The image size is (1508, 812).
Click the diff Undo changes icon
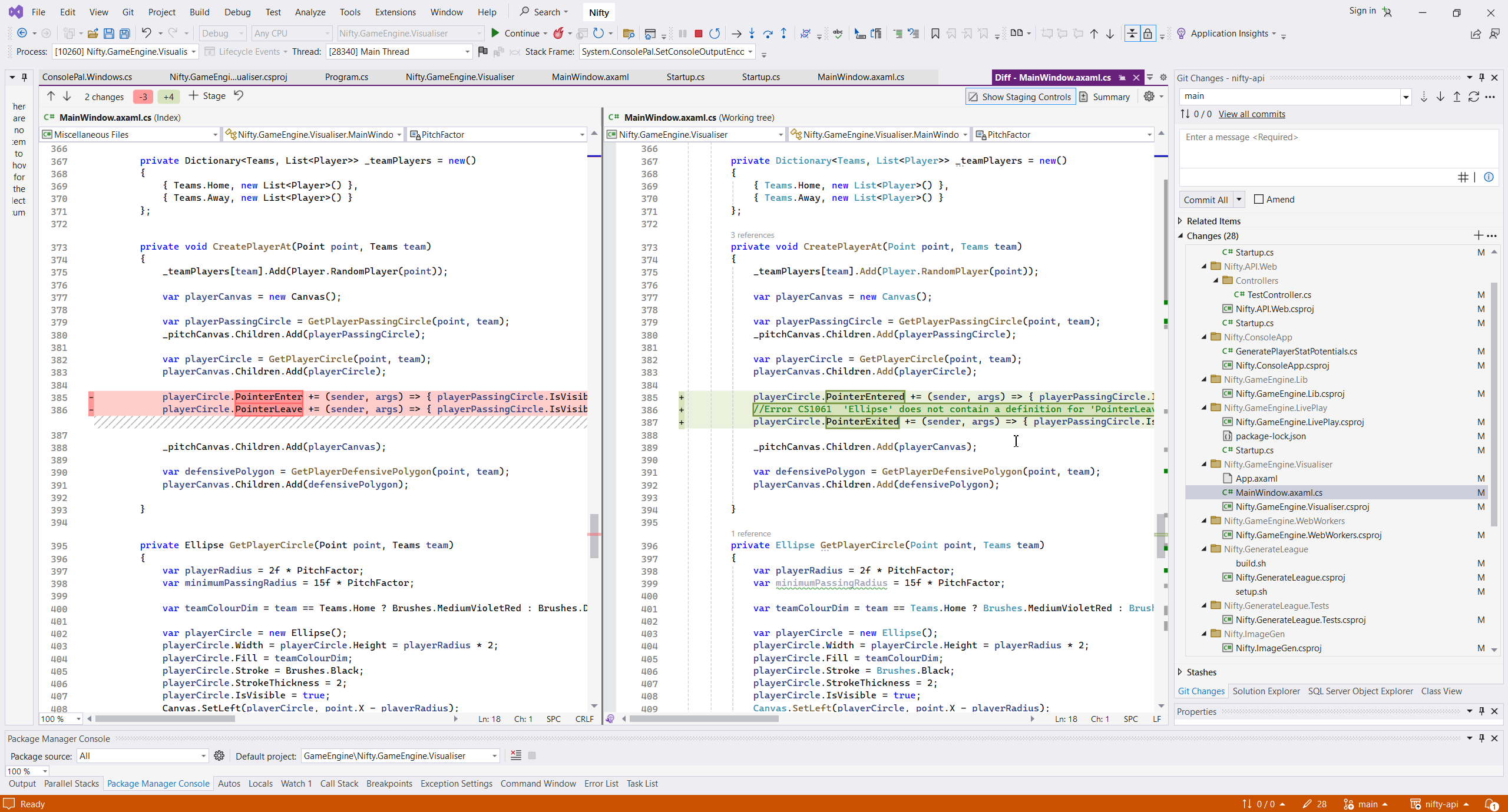(239, 95)
